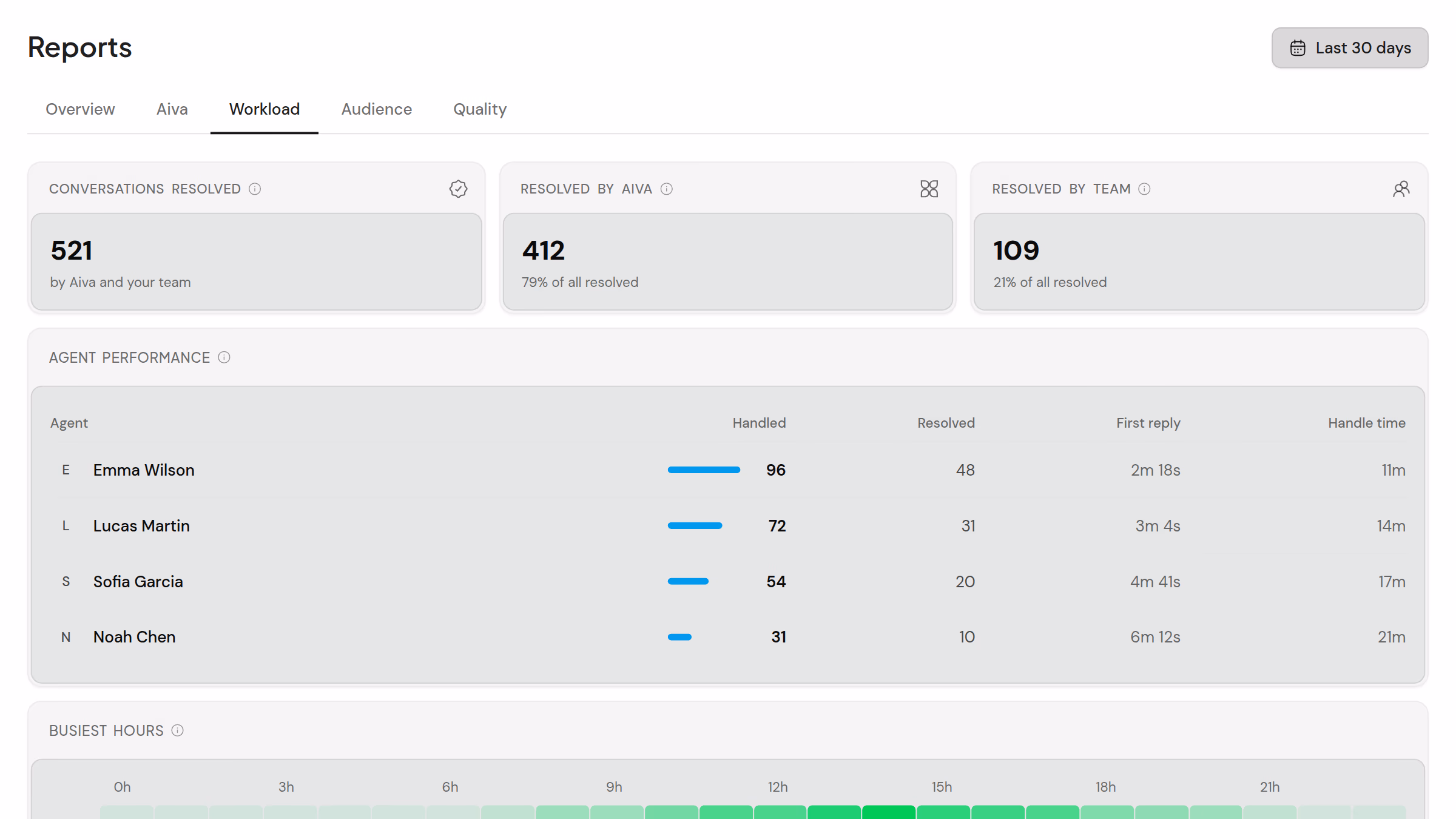Open the Last 30 days date range picker
1456x819 pixels.
(1349, 48)
